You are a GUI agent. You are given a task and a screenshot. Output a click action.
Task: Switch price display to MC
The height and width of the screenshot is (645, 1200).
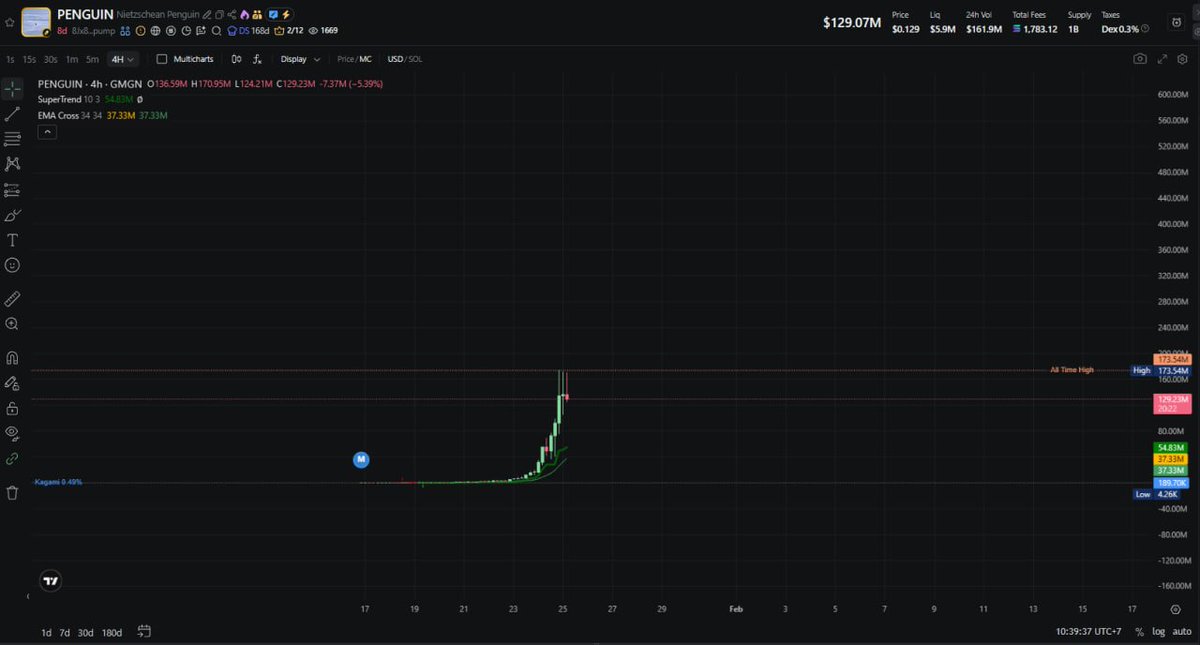366,59
